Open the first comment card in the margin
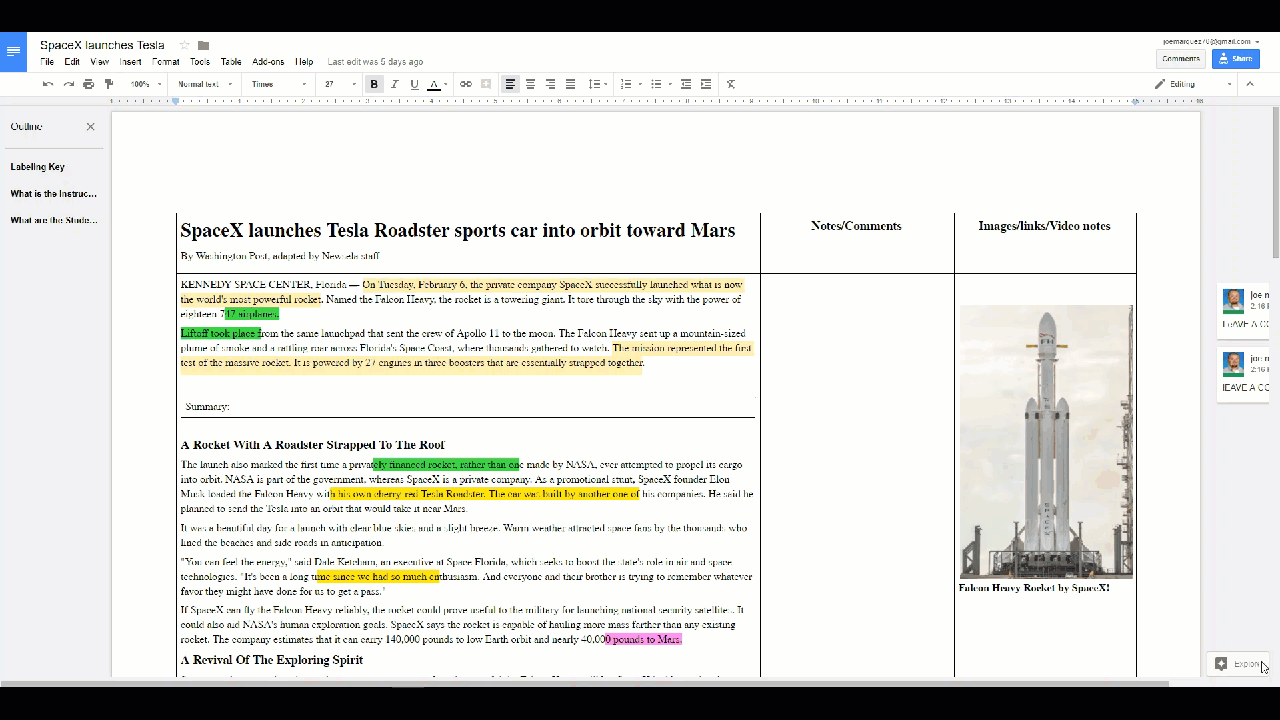The width and height of the screenshot is (1280, 720). 1245,309
